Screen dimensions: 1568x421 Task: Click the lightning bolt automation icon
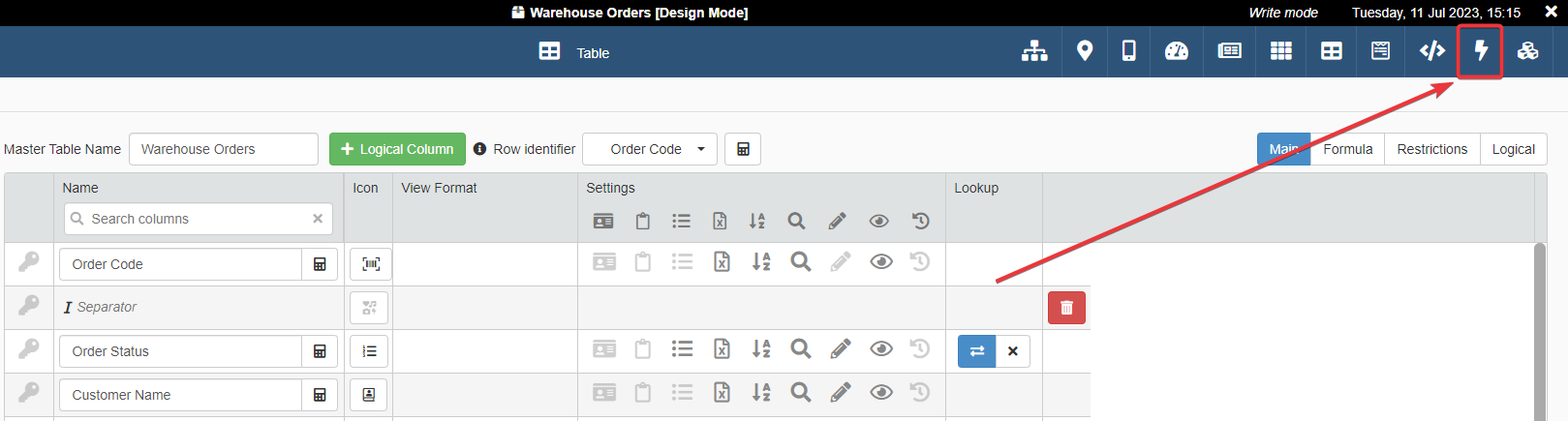1480,51
